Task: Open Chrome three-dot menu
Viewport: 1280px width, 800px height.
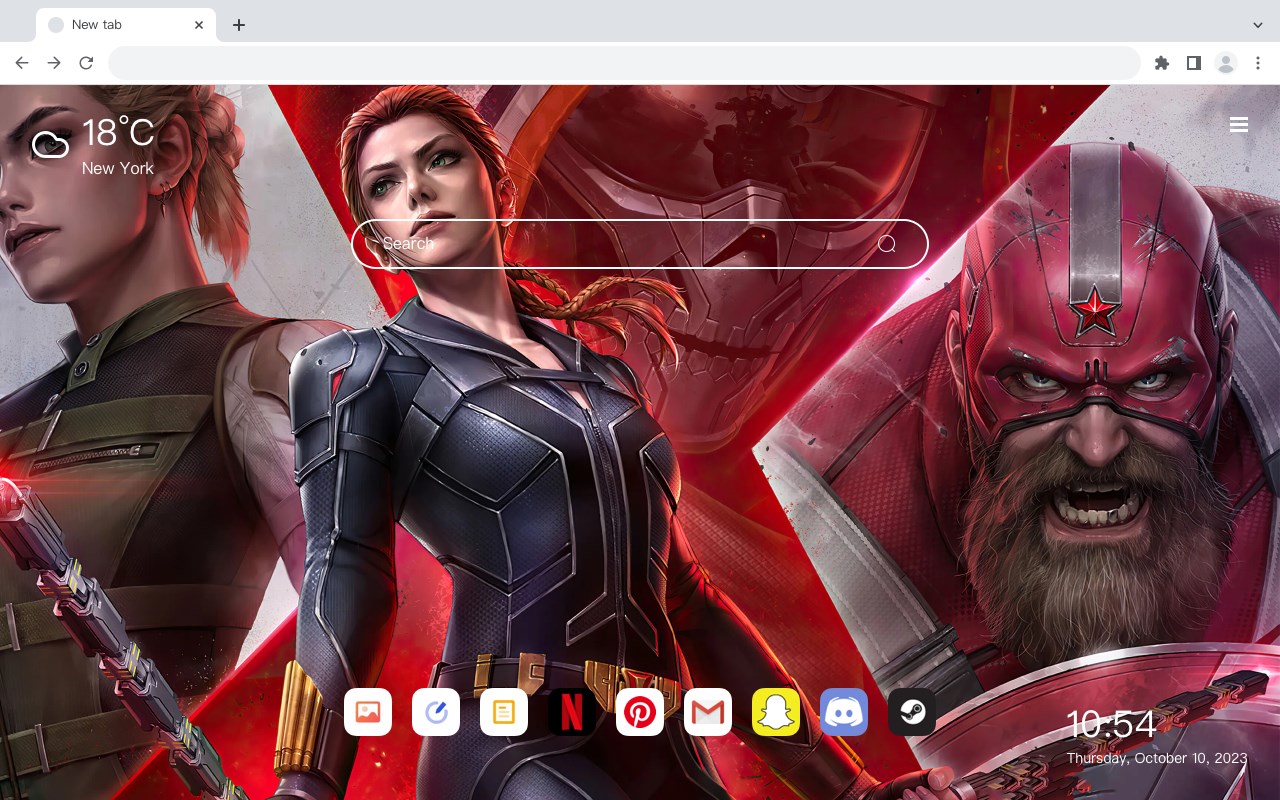Action: click(x=1258, y=63)
